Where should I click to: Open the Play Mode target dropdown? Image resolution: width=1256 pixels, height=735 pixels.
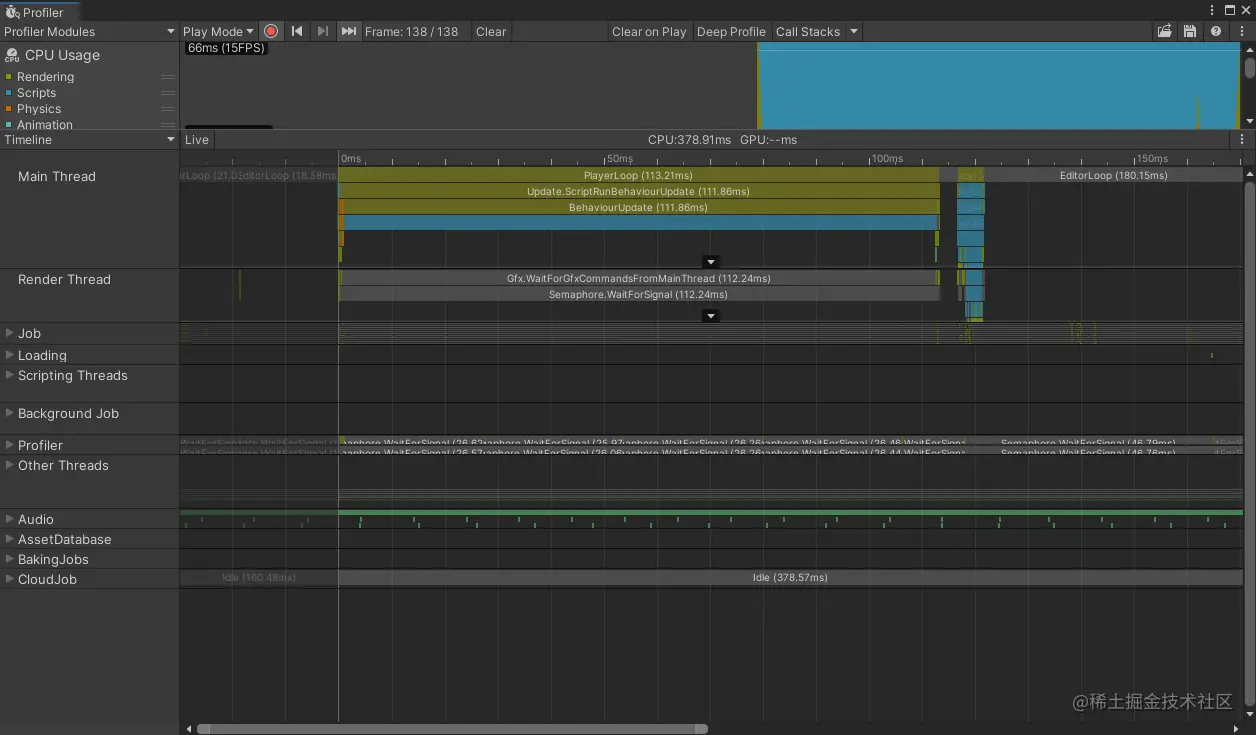tap(218, 31)
